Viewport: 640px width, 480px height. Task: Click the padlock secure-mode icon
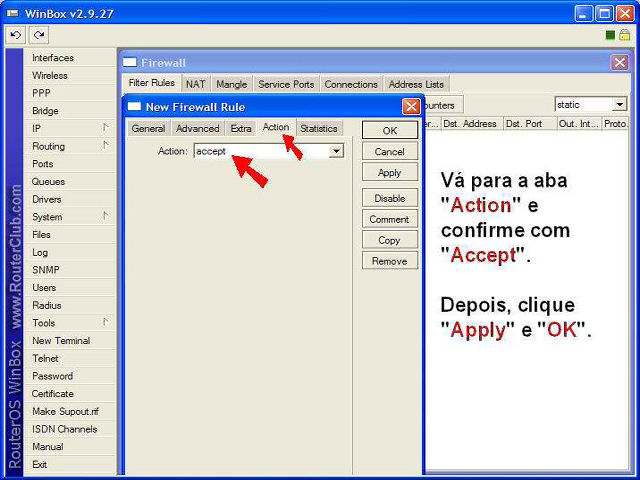[624, 35]
